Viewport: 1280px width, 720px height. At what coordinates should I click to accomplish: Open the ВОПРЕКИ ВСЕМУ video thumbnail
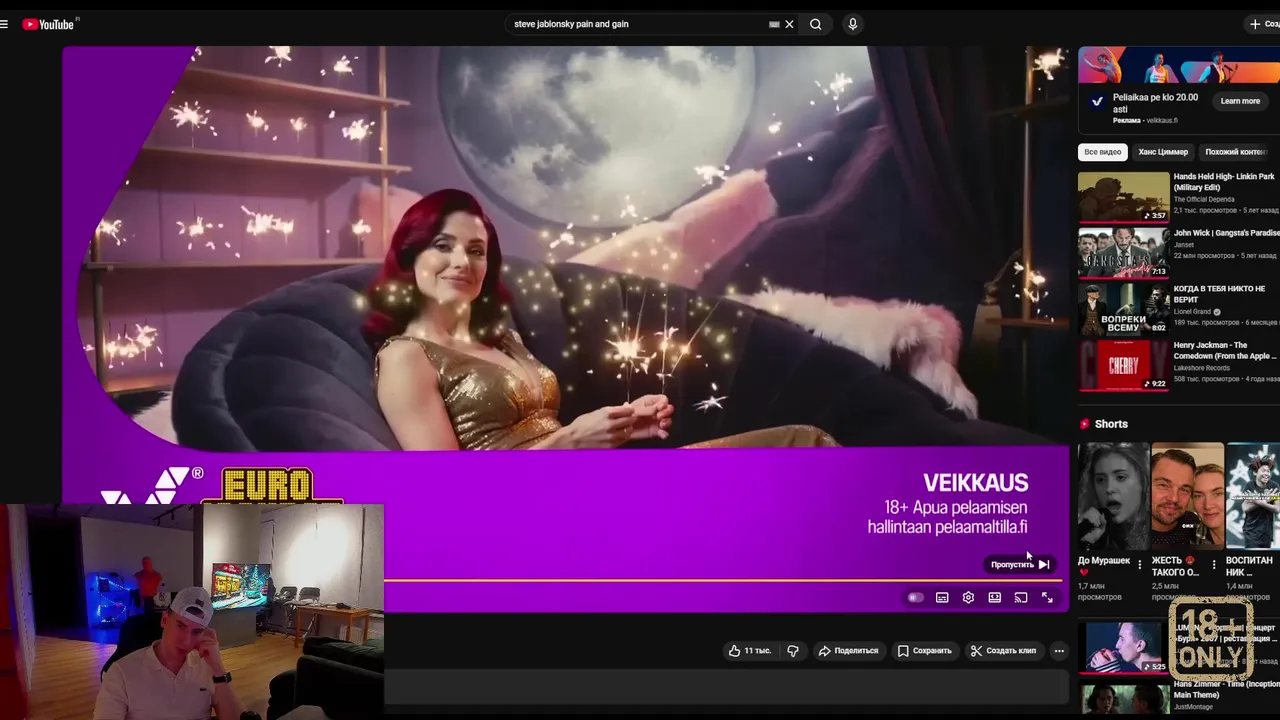pyautogui.click(x=1123, y=309)
